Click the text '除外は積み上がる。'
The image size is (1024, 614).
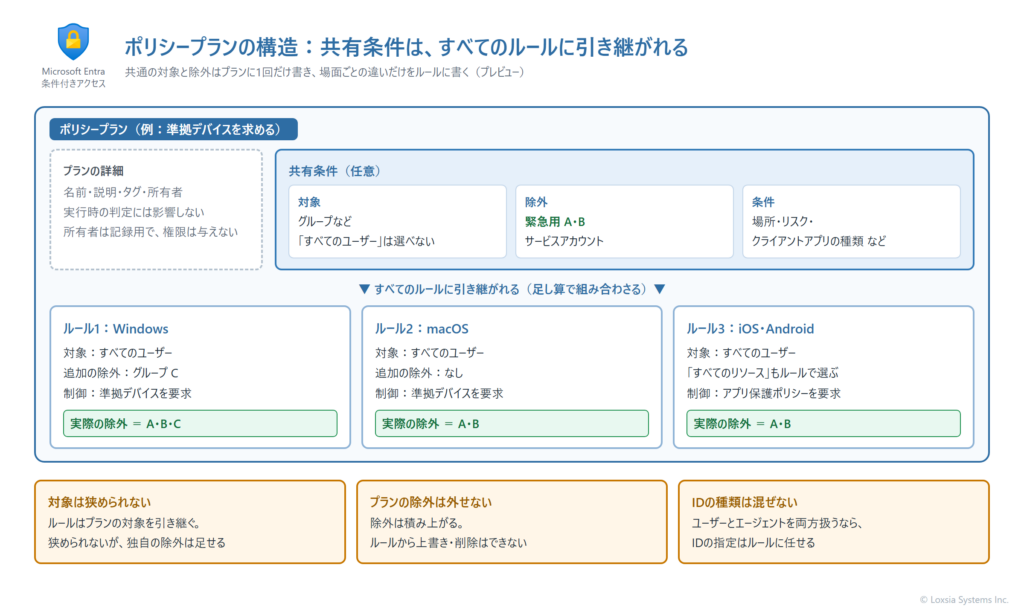click(x=417, y=523)
